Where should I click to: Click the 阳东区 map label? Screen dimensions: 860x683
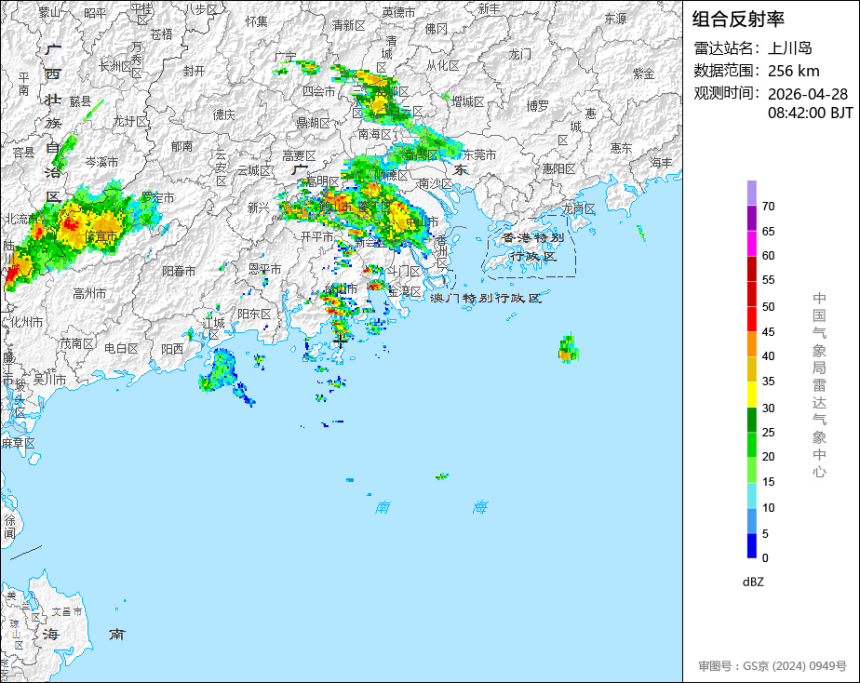coord(254,314)
